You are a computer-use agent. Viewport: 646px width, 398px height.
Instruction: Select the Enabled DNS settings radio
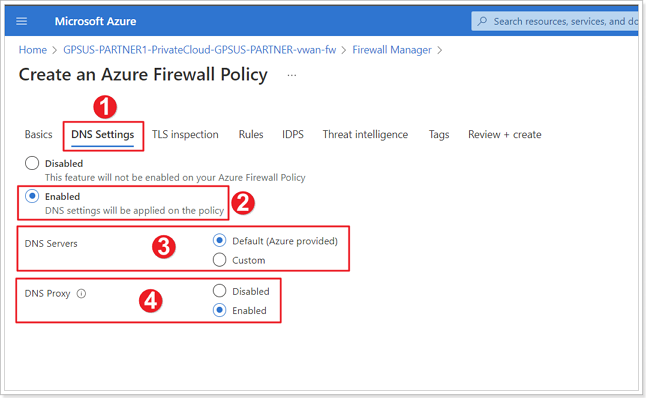click(x=32, y=196)
